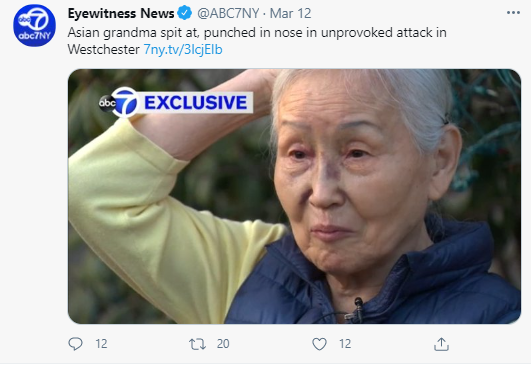Click the like count beside the heart
The image size is (531, 368).
tap(345, 344)
